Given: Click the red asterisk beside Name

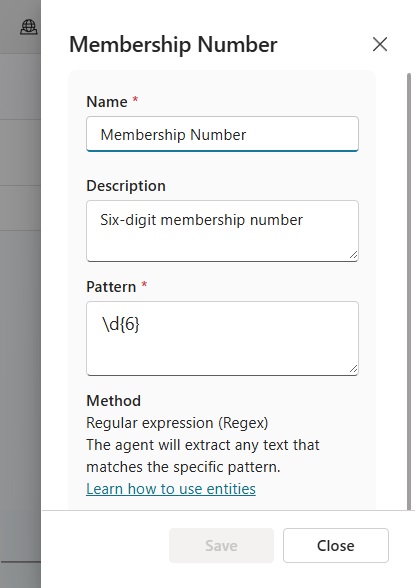Looking at the screenshot, I should tap(135, 100).
